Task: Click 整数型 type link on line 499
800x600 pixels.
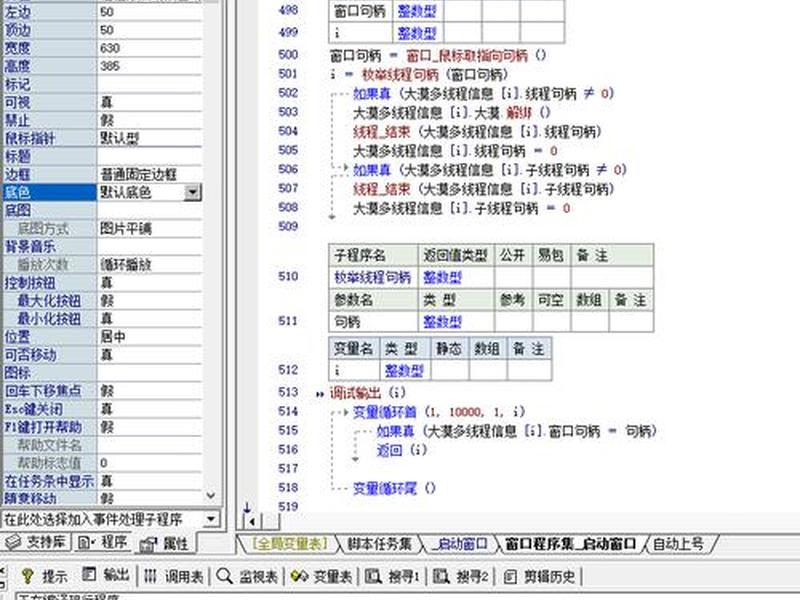Action: point(417,33)
